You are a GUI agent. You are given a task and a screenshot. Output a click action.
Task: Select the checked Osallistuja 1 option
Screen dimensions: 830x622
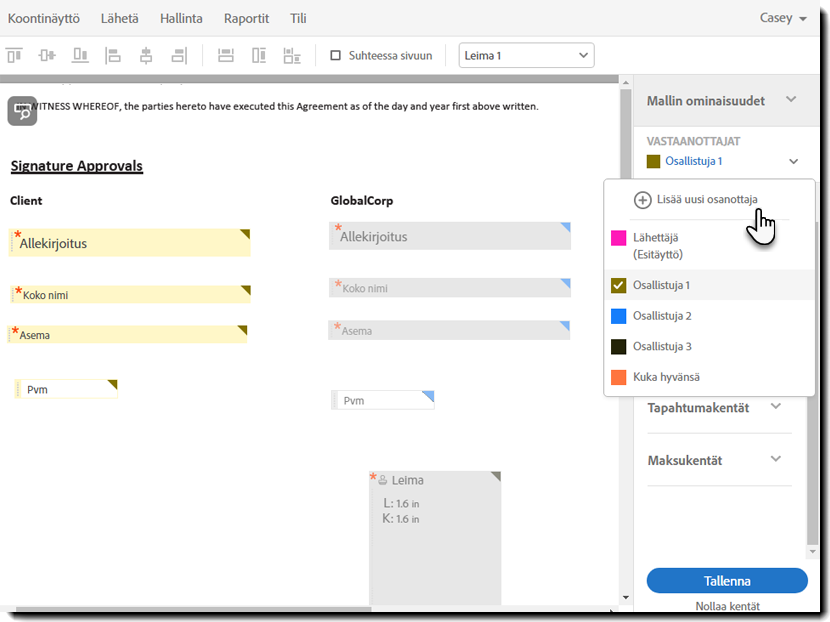click(x=660, y=286)
